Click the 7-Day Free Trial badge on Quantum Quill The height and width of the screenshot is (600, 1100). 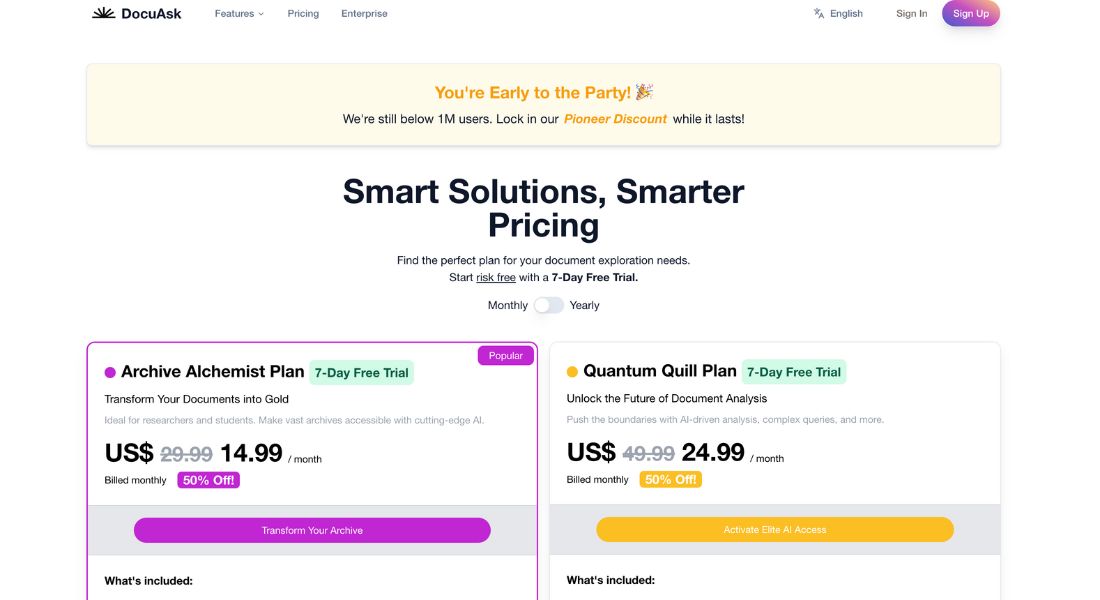click(x=792, y=371)
